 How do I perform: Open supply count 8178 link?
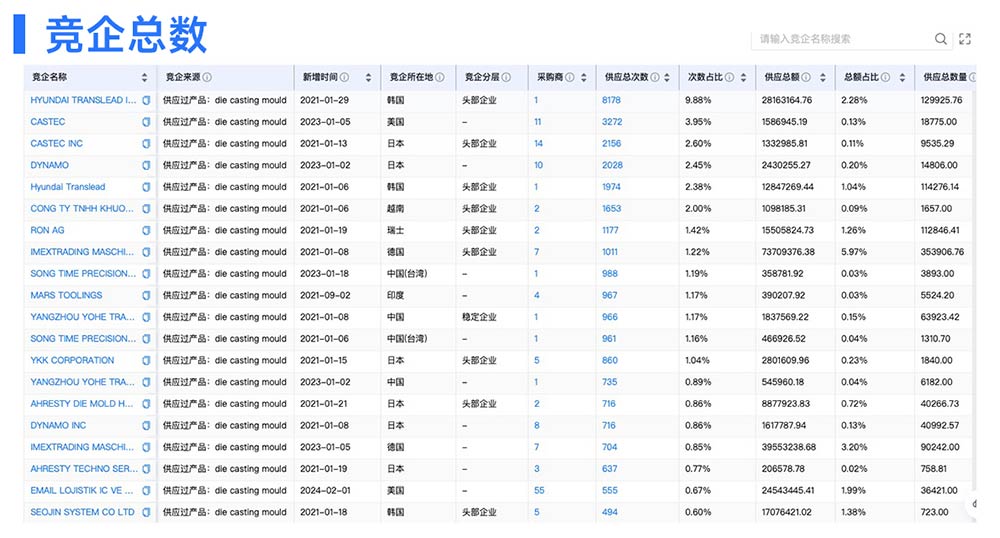(x=611, y=100)
